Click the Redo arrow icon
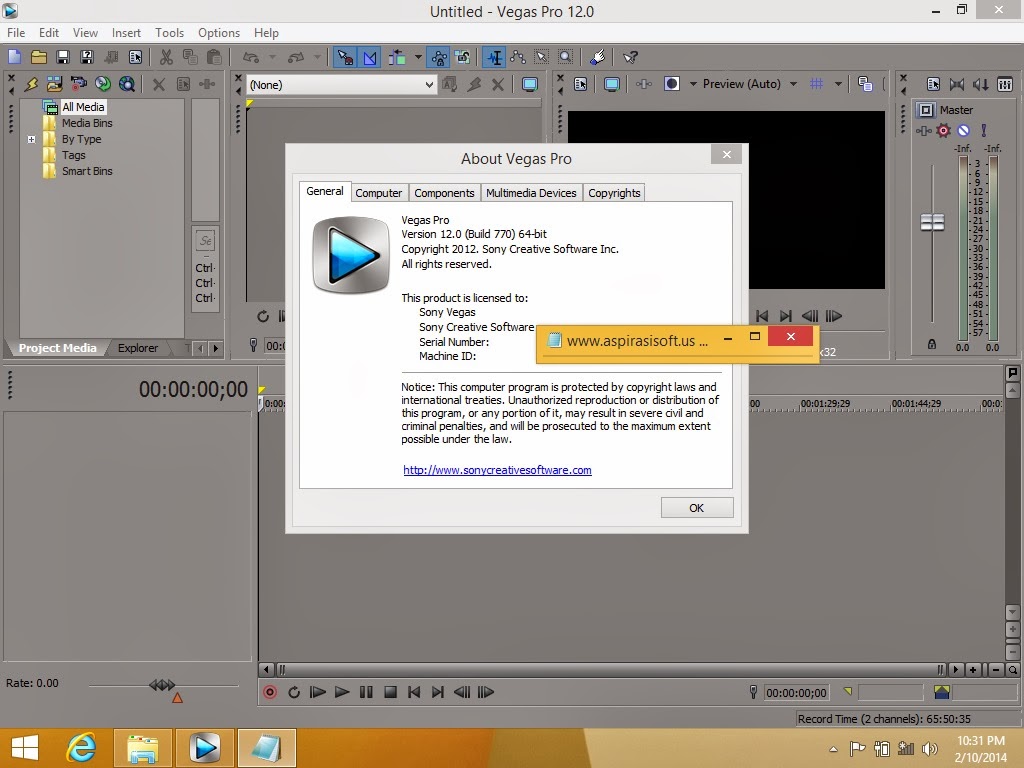1024x768 pixels. pyautogui.click(x=296, y=57)
